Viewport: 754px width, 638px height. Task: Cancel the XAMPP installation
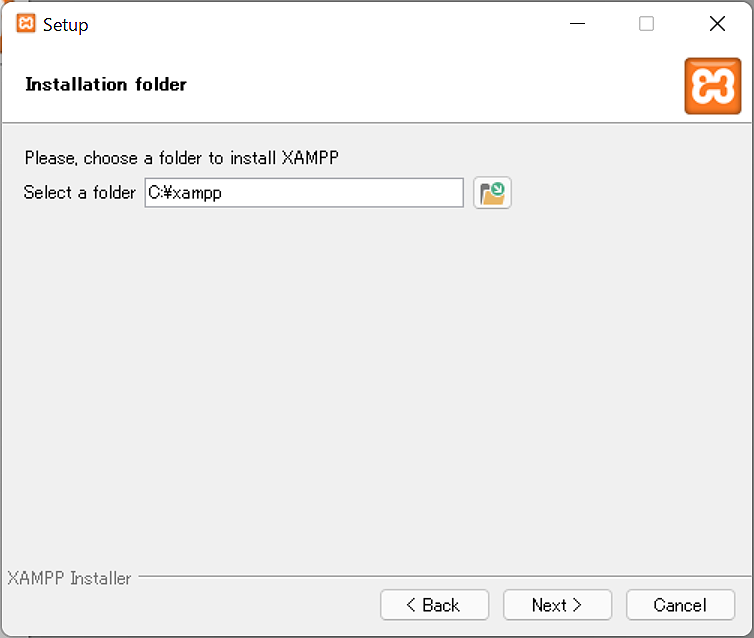pos(680,605)
